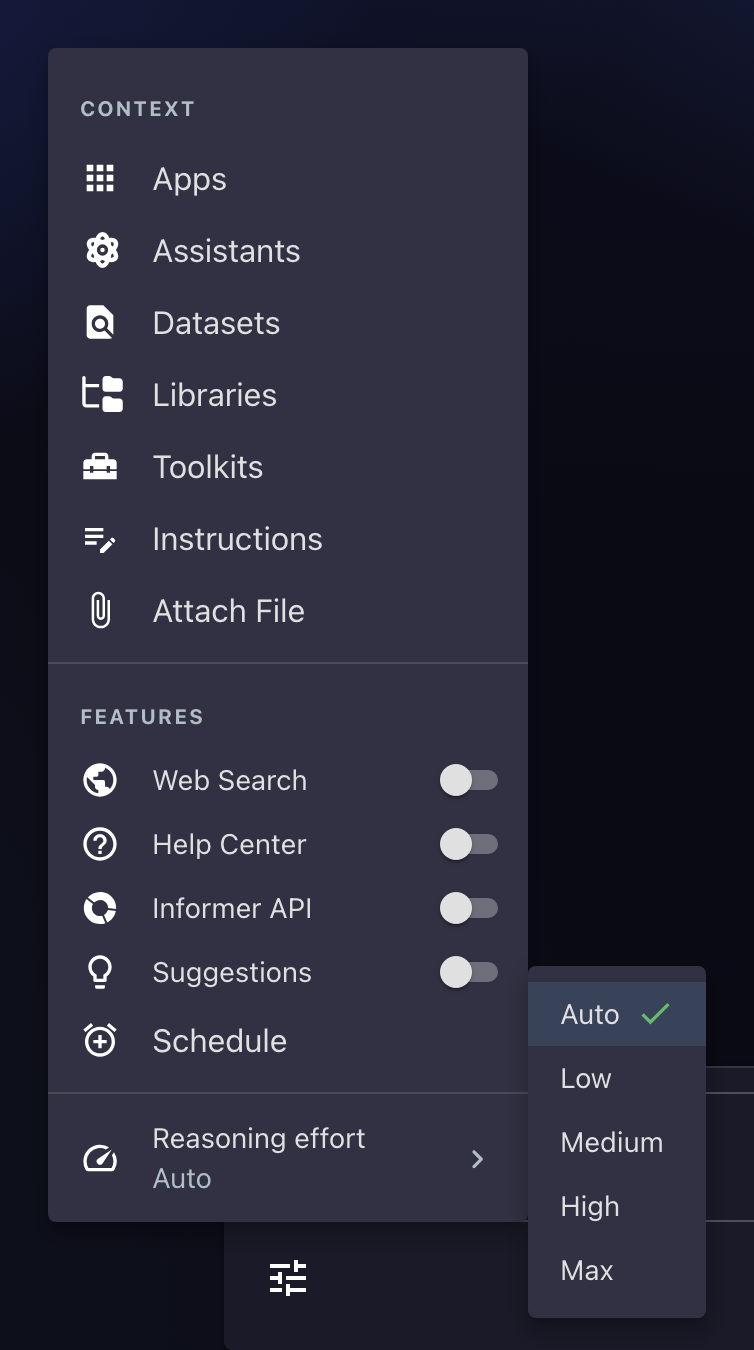Image resolution: width=754 pixels, height=1350 pixels.
Task: Toggle the Informer API switch on
Action: click(x=469, y=908)
